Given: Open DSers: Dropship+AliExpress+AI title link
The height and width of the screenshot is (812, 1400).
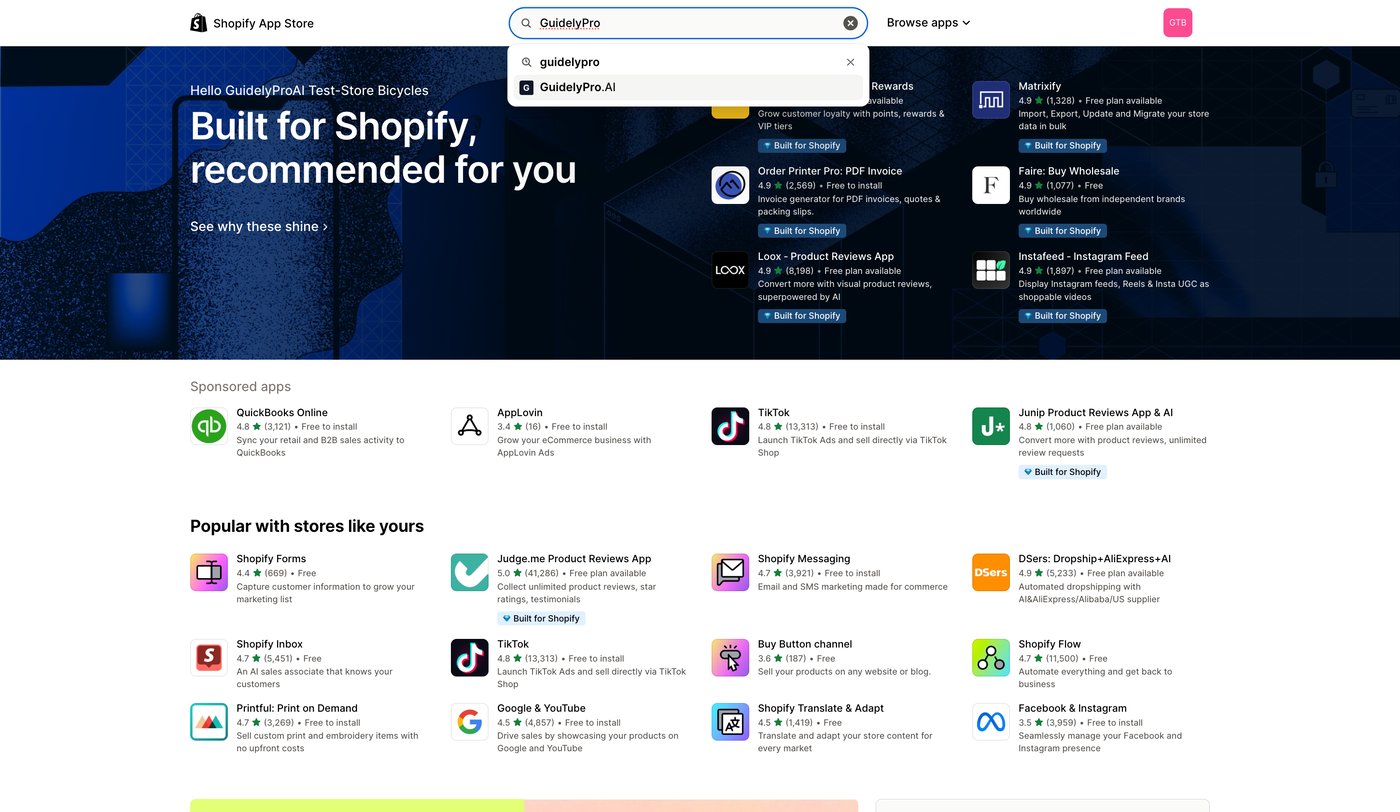Looking at the screenshot, I should point(1094,559).
